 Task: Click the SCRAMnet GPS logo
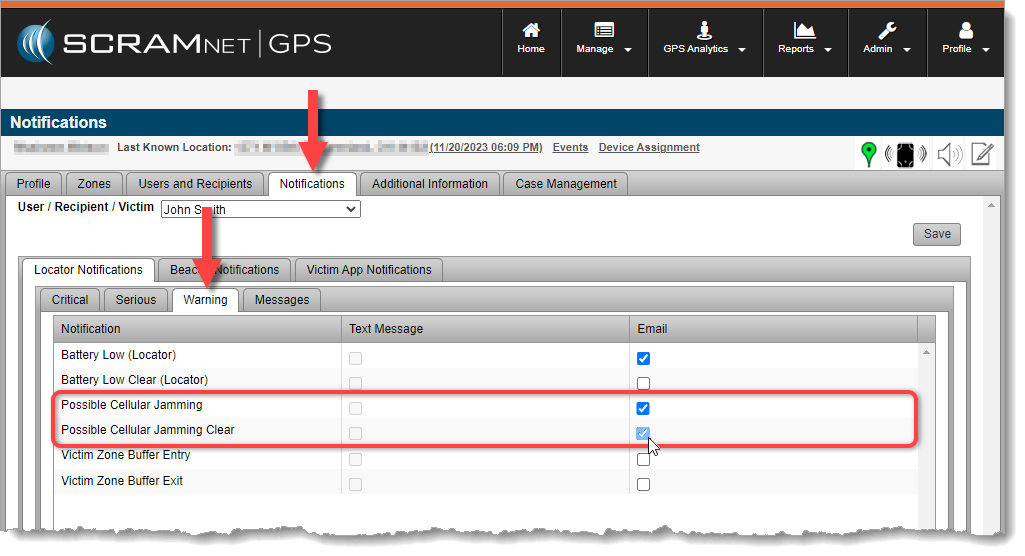point(174,43)
